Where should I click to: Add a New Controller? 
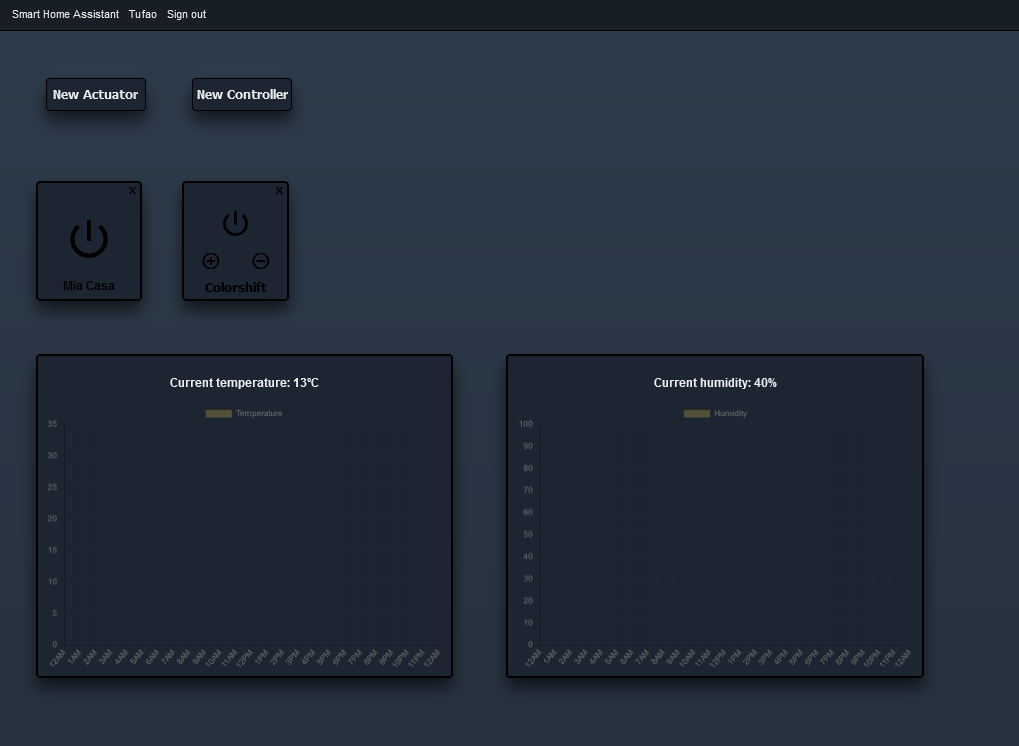[242, 95]
